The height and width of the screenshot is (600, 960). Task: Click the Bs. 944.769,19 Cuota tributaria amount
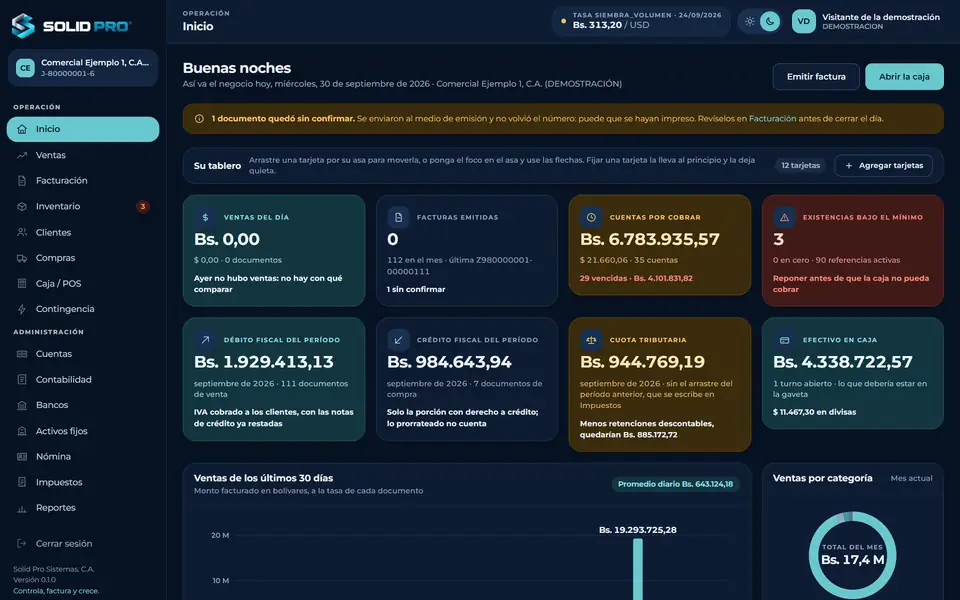tap(642, 362)
